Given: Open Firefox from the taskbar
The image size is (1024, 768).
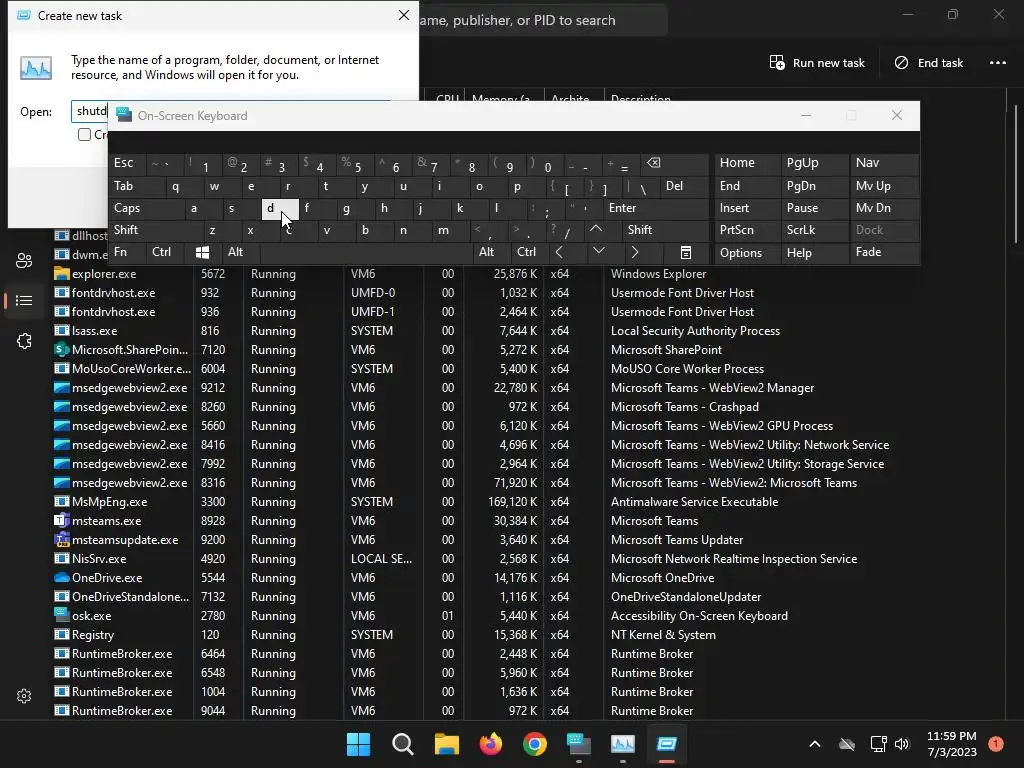Looking at the screenshot, I should (x=490, y=744).
